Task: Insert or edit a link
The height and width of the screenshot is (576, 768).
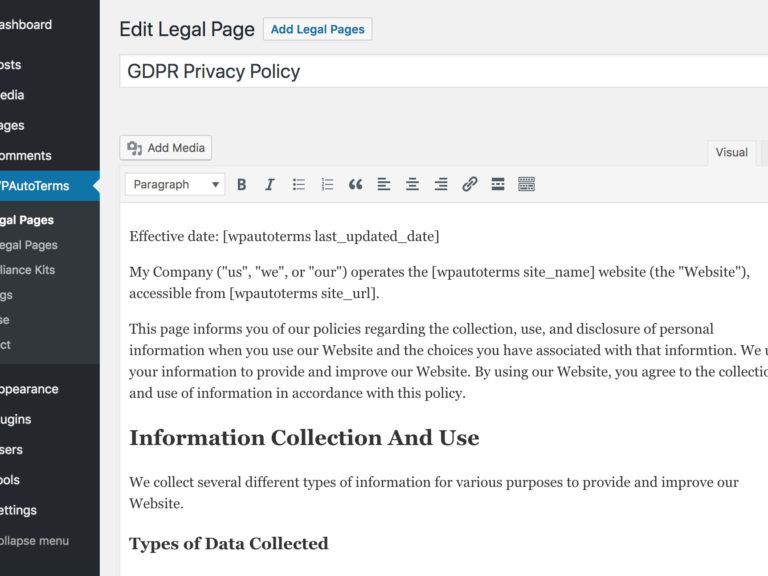Action: point(469,185)
